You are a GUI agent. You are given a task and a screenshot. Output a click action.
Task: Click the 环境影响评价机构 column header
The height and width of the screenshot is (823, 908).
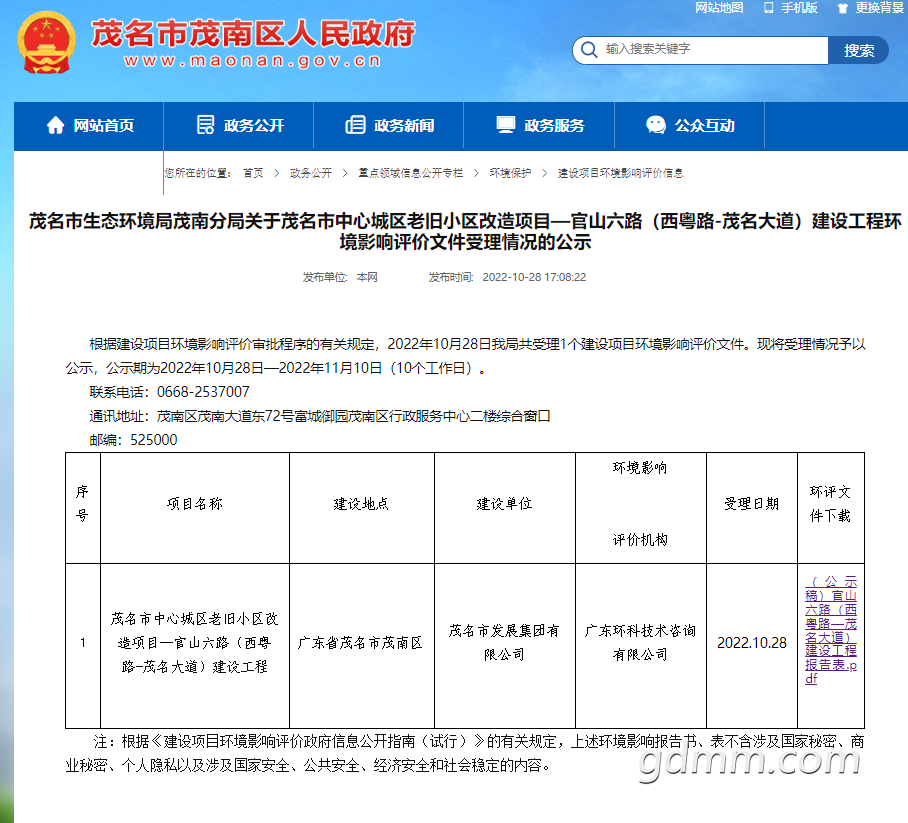pos(640,504)
